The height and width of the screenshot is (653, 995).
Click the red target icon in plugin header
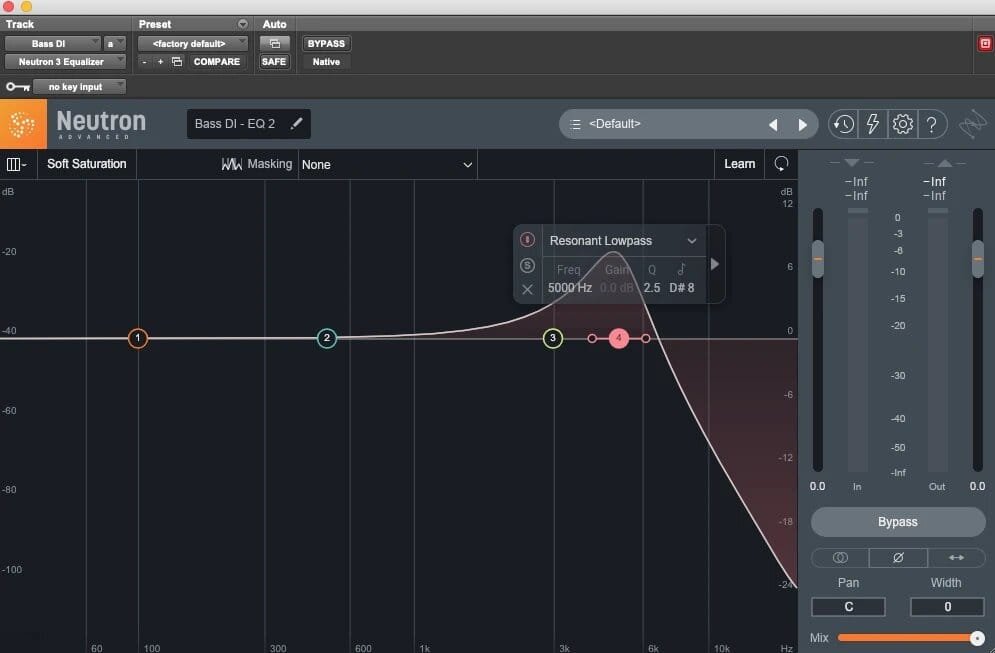(x=985, y=43)
